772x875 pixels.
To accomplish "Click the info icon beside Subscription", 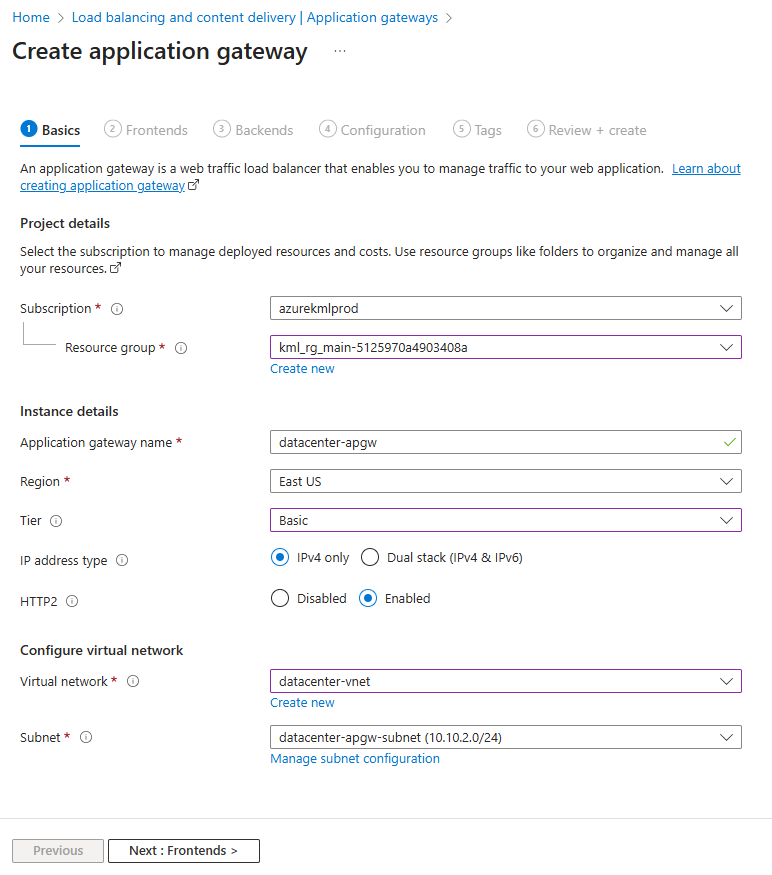I will click(117, 309).
